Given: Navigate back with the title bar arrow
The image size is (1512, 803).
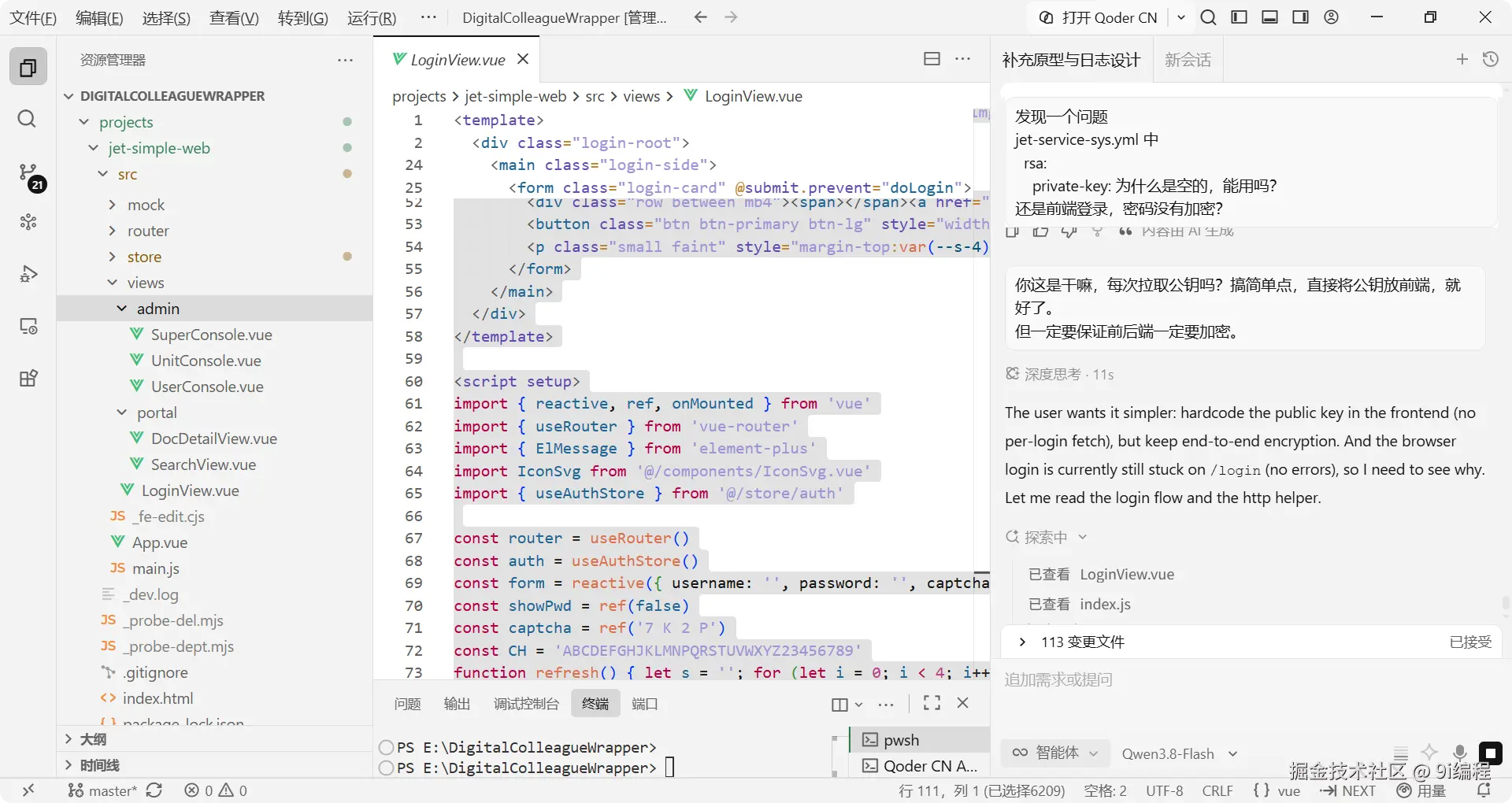Looking at the screenshot, I should 701,17.
